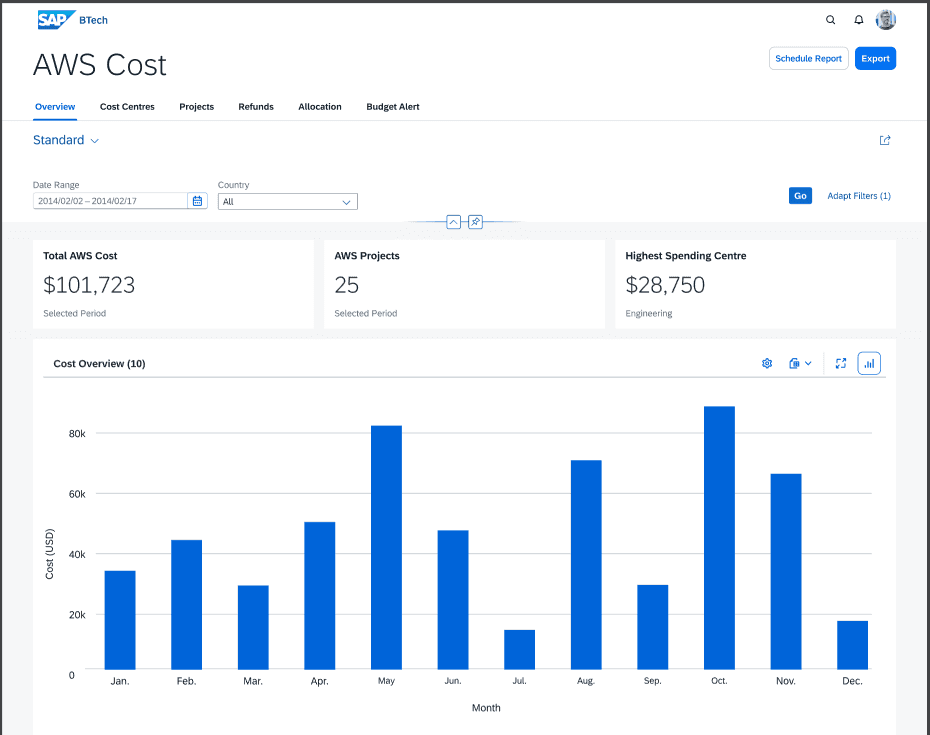Expand the Cost Overview chart to fullscreen
This screenshot has width=930, height=735.
pos(840,363)
